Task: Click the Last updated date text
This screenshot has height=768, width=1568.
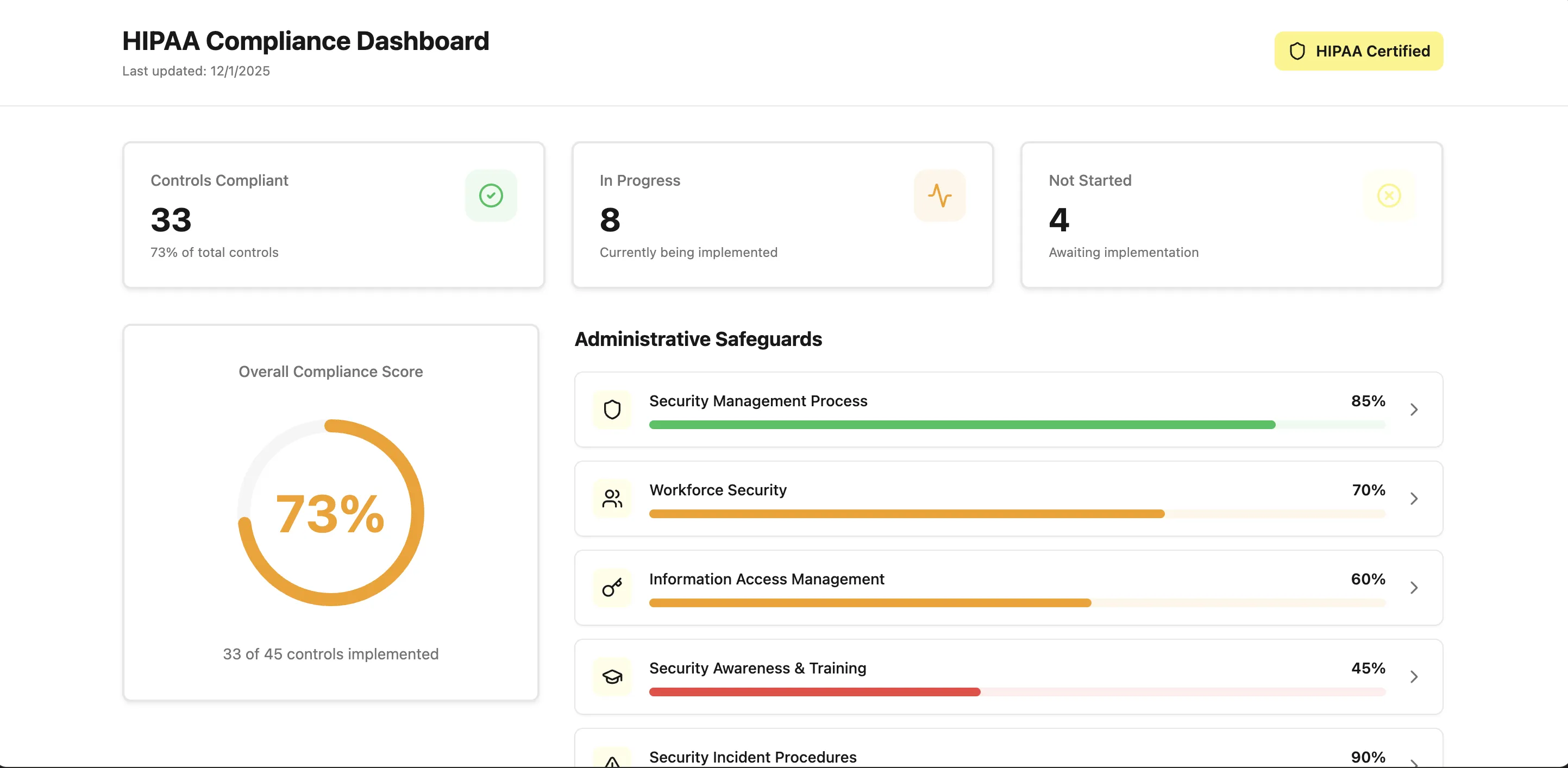Action: [196, 71]
